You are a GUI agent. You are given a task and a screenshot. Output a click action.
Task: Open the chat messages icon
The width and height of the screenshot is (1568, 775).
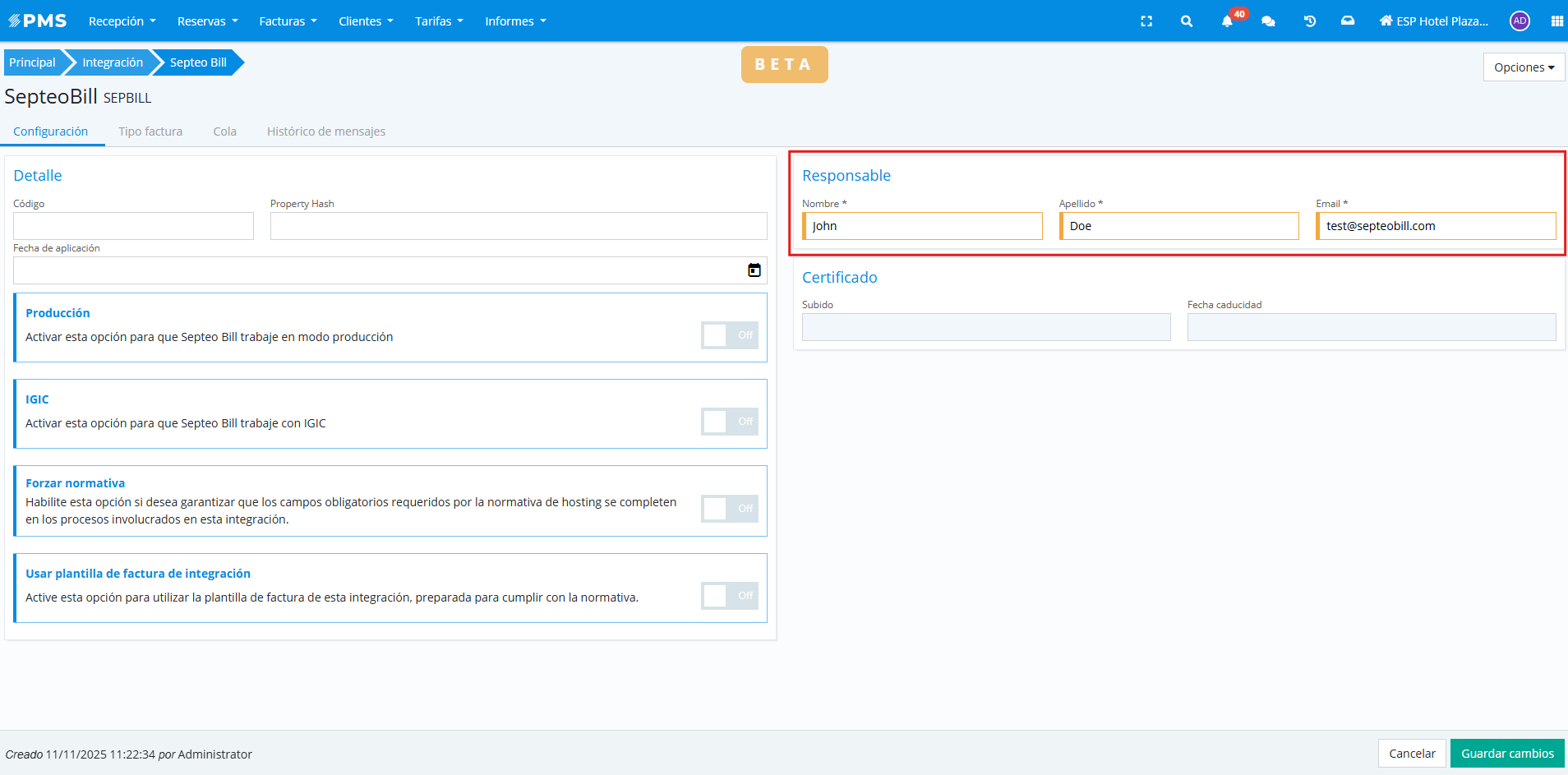point(1268,21)
